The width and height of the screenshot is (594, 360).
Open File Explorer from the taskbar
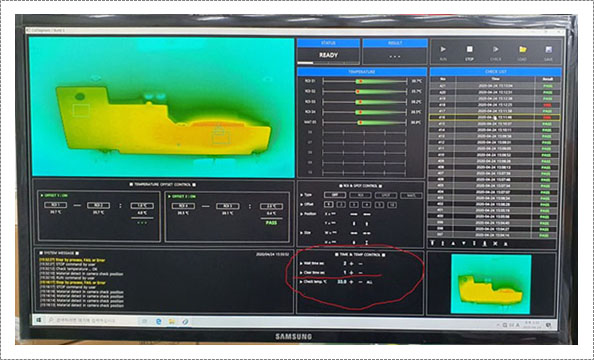pos(172,321)
